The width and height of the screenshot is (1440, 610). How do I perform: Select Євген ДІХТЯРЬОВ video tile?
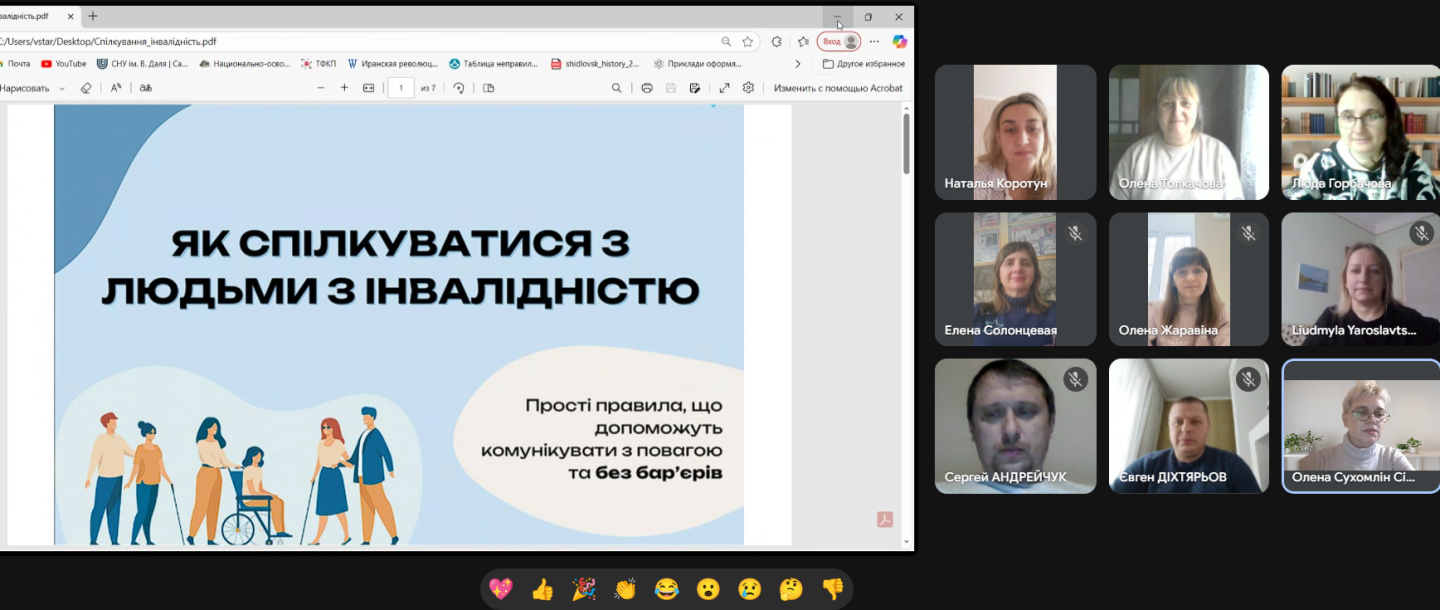point(1189,426)
